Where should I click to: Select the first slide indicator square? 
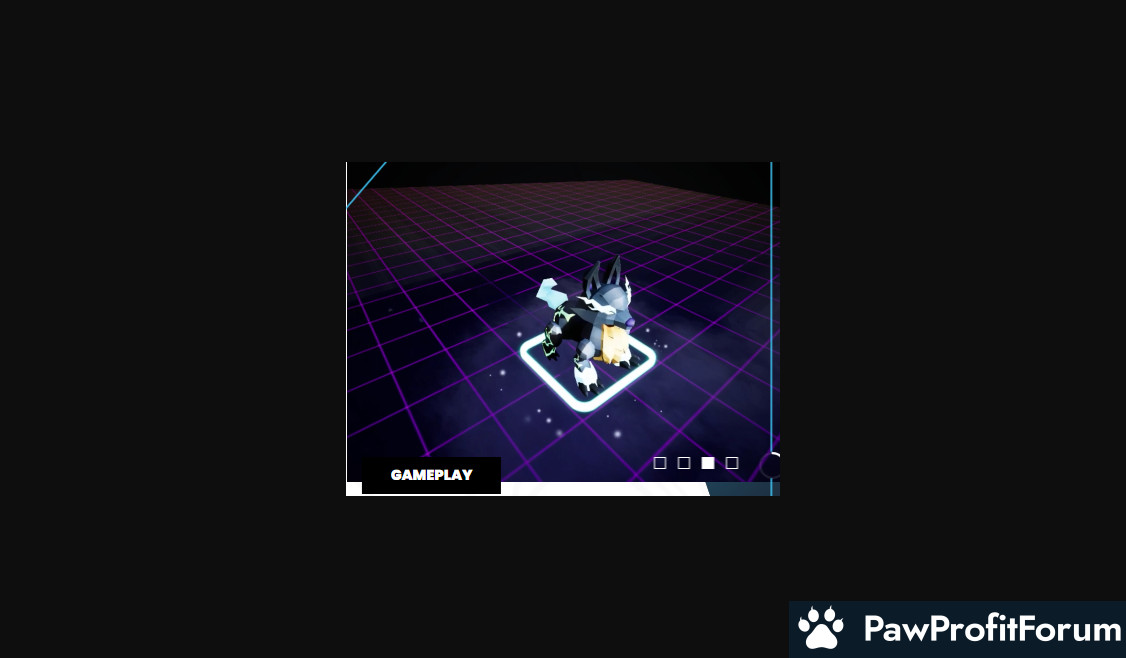660,463
